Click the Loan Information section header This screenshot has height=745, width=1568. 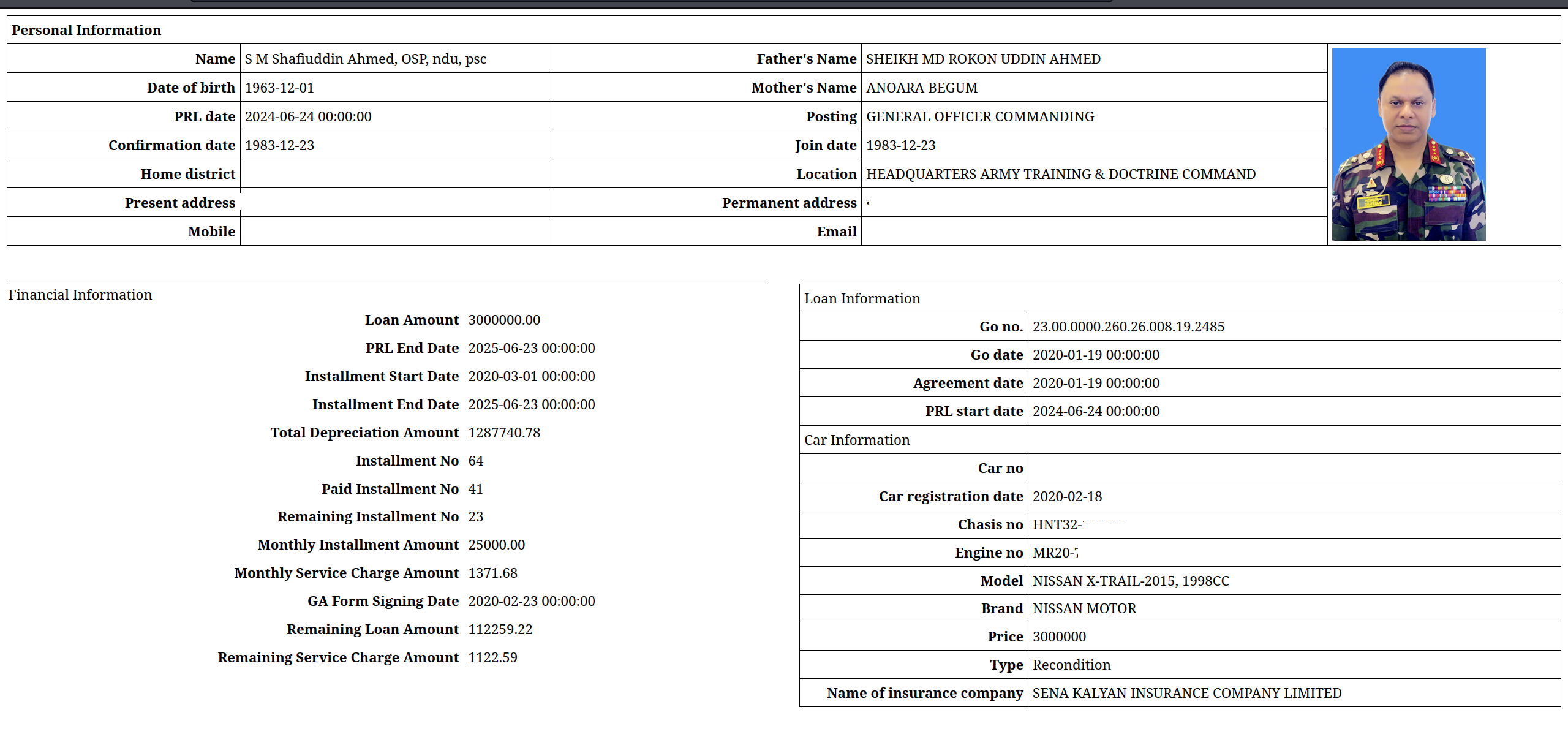click(862, 298)
